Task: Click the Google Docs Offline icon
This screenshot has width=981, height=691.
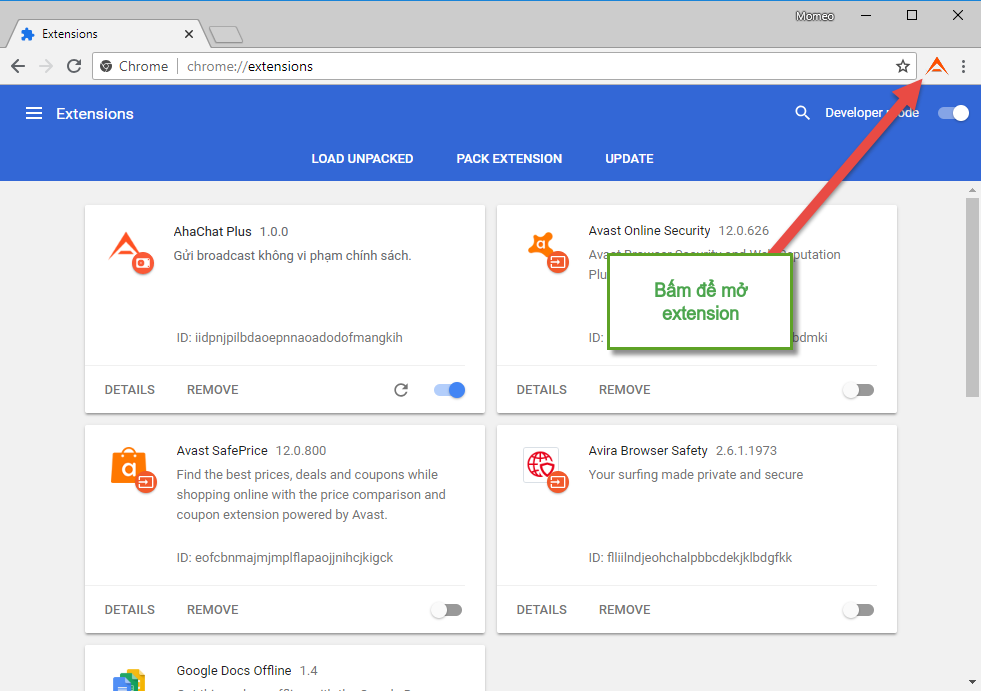Action: coord(129,680)
